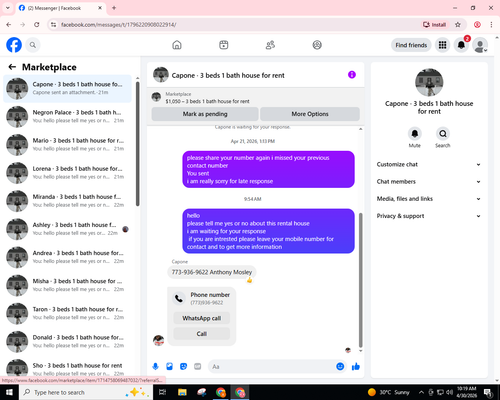Click Mark as pending button
Image resolution: width=500 pixels, height=400 pixels.
coord(205,114)
